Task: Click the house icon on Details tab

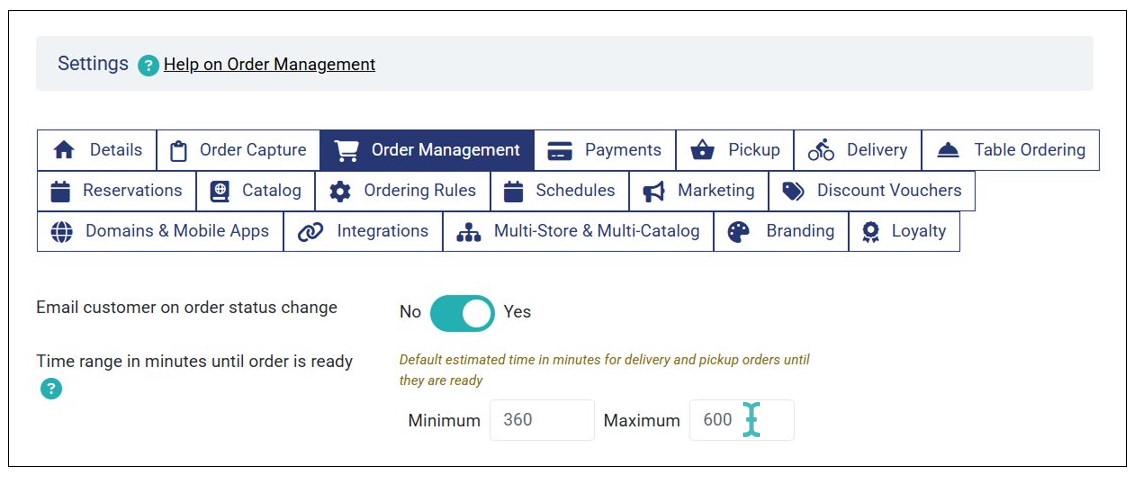Action: (64, 151)
